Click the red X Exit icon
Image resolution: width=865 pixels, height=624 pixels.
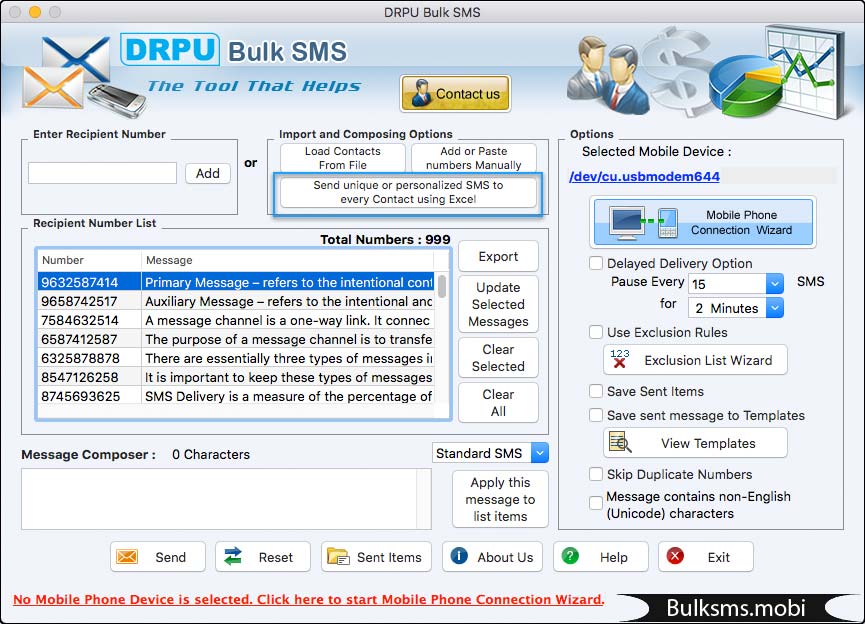click(675, 556)
